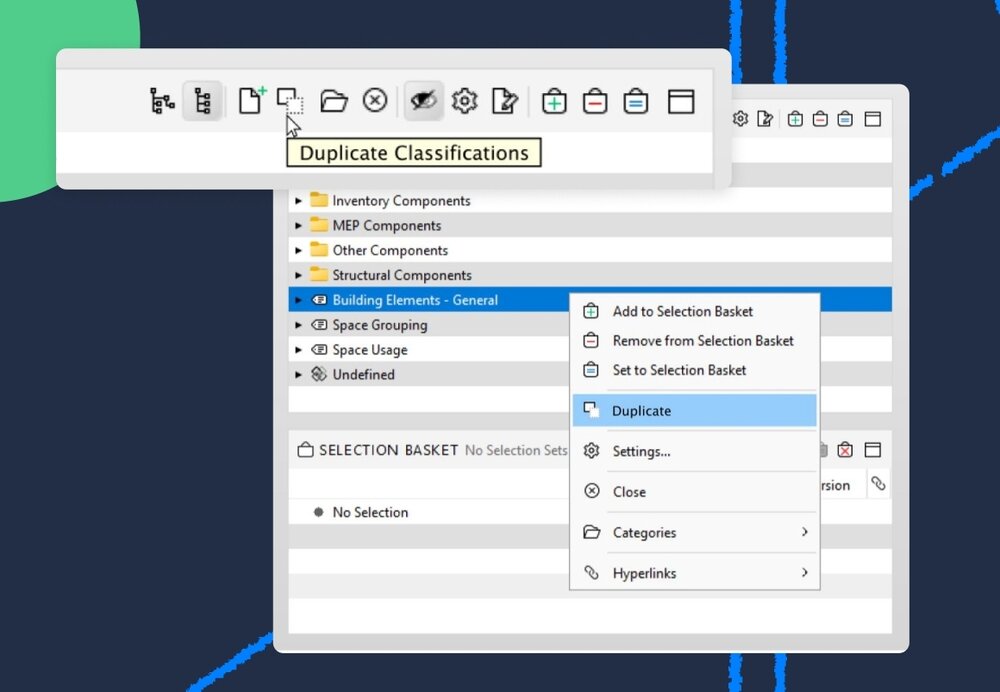This screenshot has height=692, width=1000.
Task: Select Building Elements - General row label
Action: click(x=415, y=300)
